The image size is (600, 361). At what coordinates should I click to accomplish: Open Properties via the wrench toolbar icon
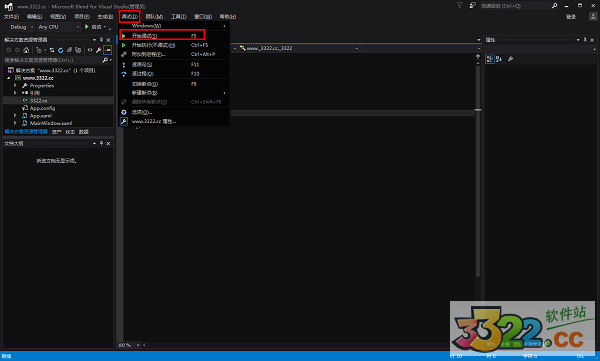pyautogui.click(x=99, y=50)
